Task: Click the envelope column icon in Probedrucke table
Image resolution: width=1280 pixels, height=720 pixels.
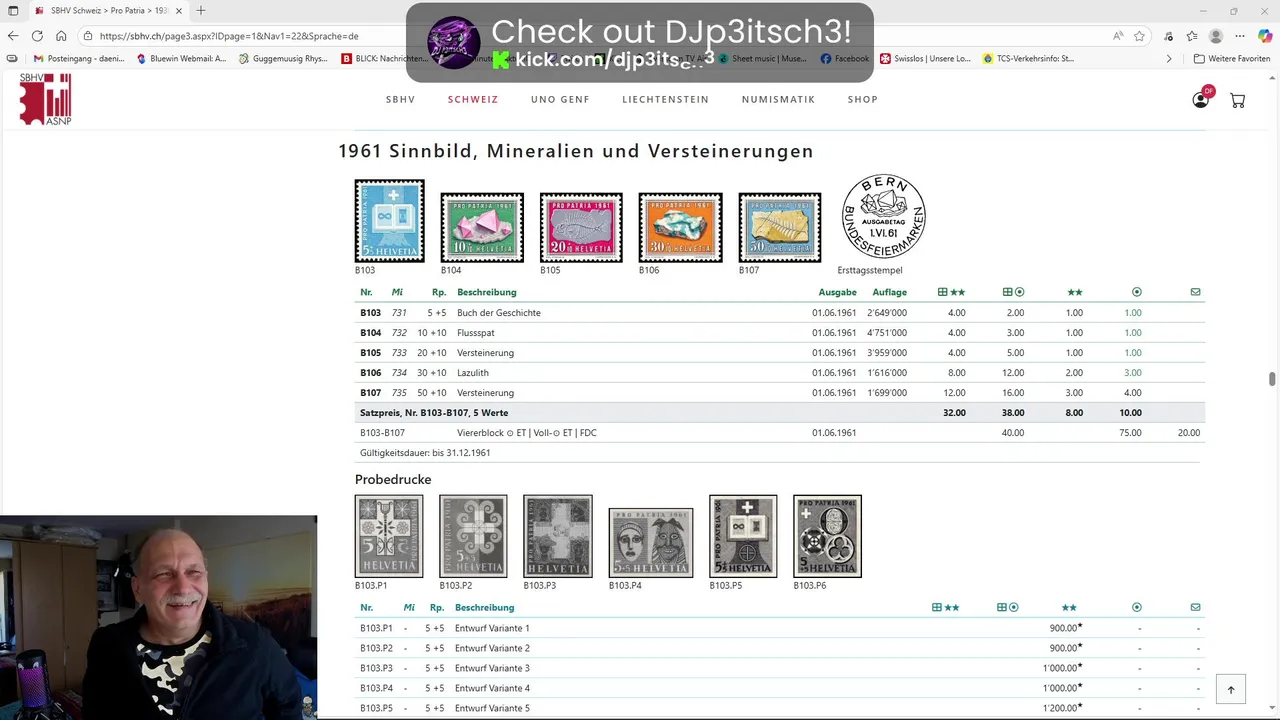Action: [1195, 607]
